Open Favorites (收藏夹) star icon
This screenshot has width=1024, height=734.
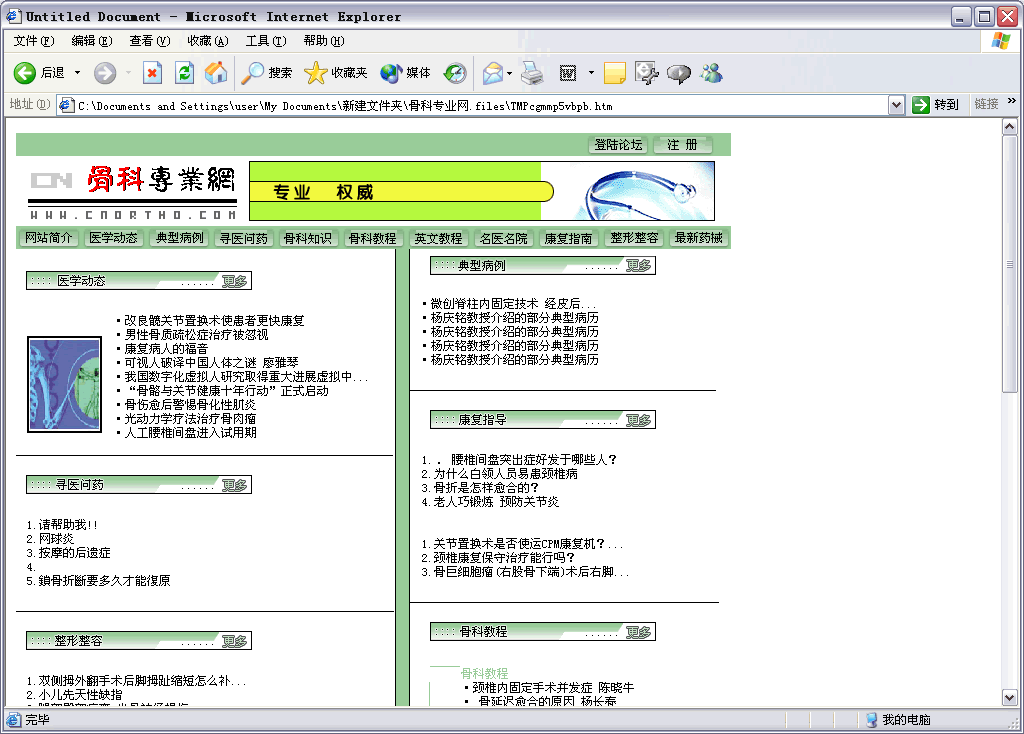315,73
